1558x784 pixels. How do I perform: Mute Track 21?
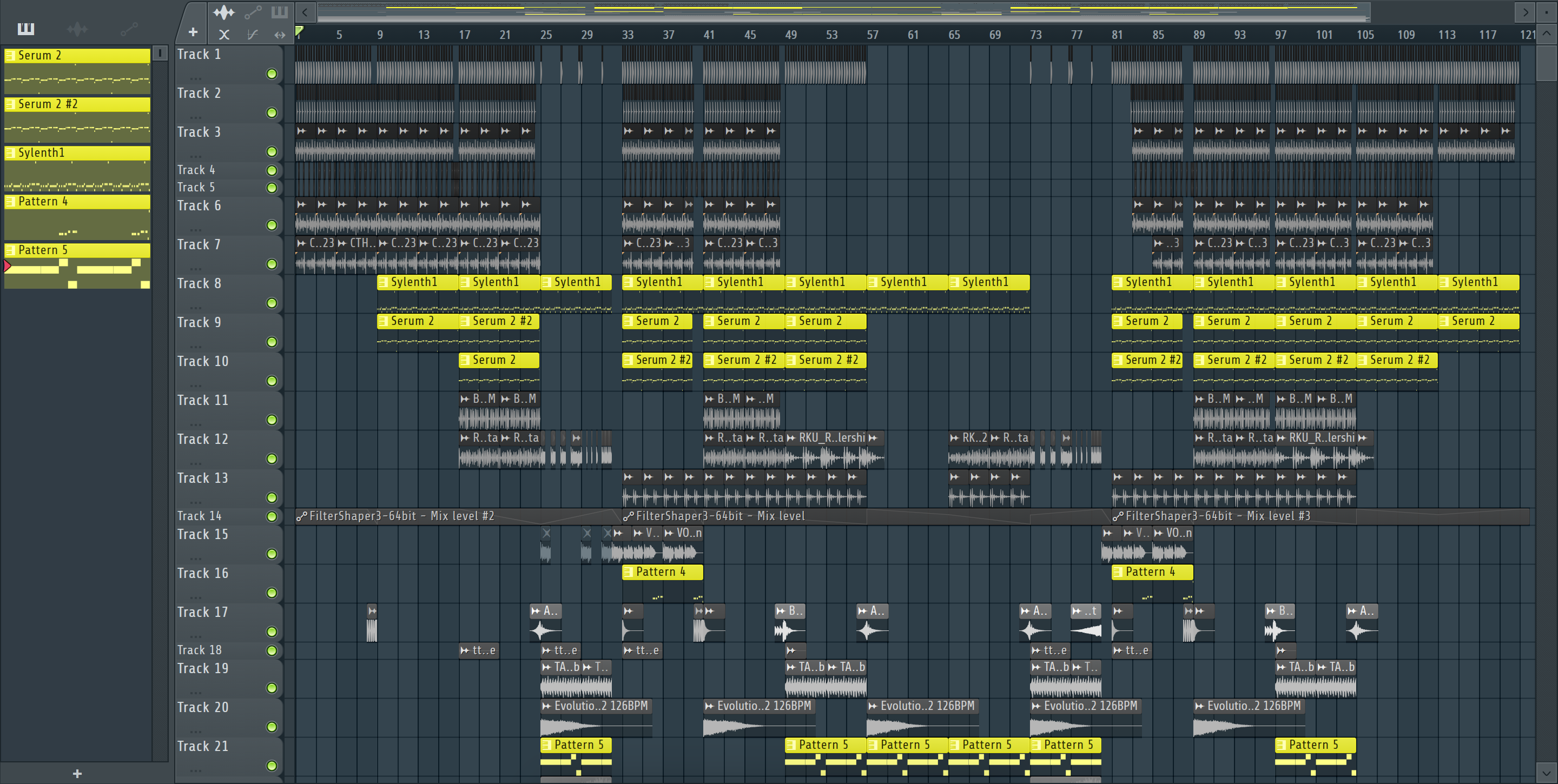[x=272, y=766]
